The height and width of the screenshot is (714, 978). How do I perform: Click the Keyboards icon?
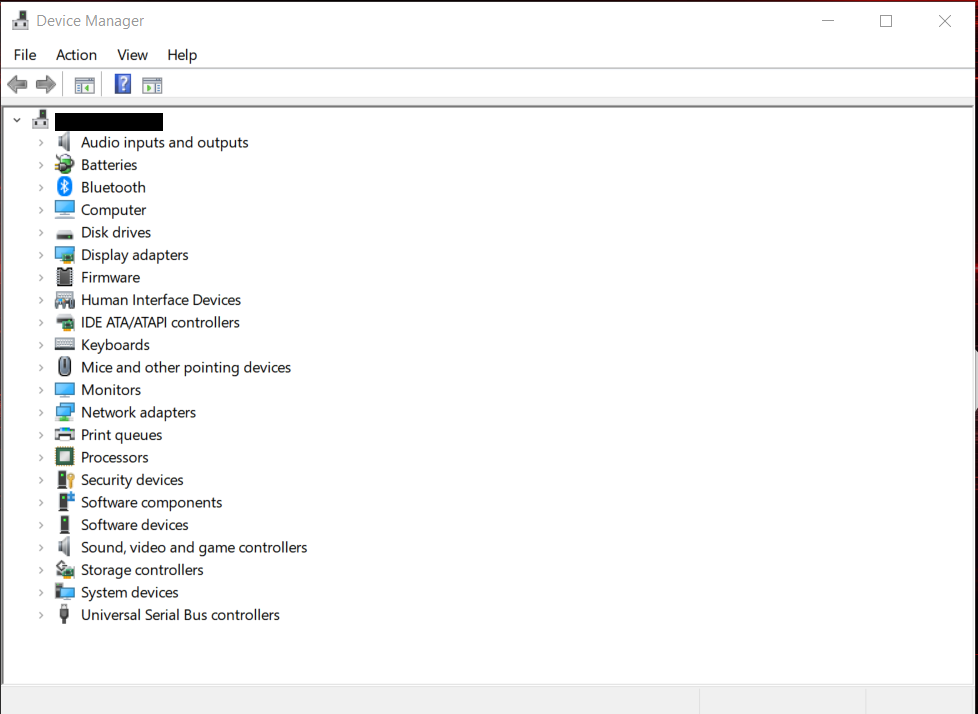tap(64, 344)
